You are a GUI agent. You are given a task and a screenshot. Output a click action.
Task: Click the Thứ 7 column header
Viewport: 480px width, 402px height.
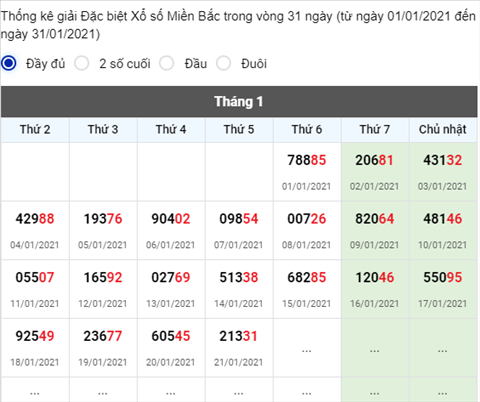pyautogui.click(x=375, y=129)
